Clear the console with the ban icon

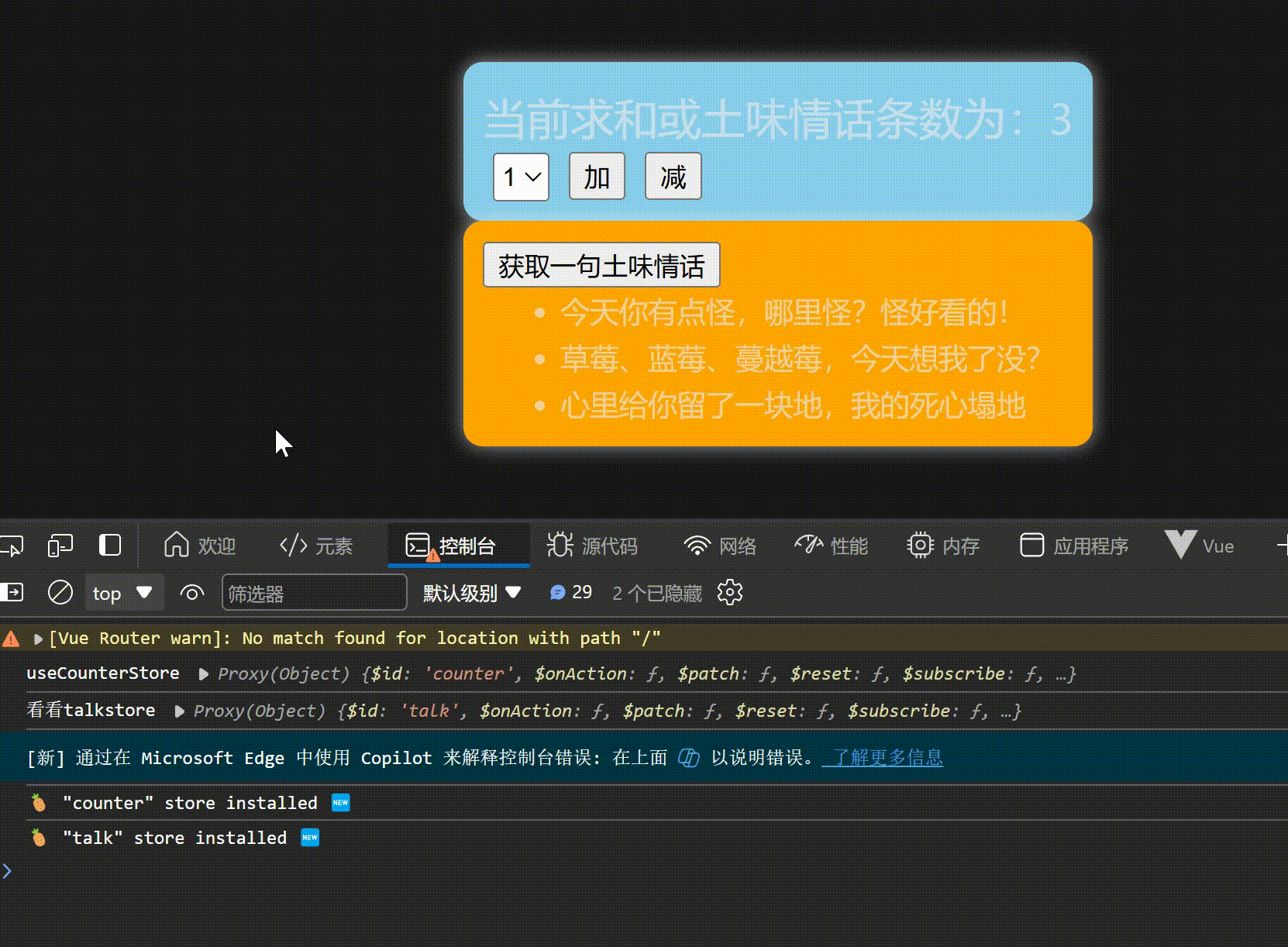pyautogui.click(x=60, y=593)
